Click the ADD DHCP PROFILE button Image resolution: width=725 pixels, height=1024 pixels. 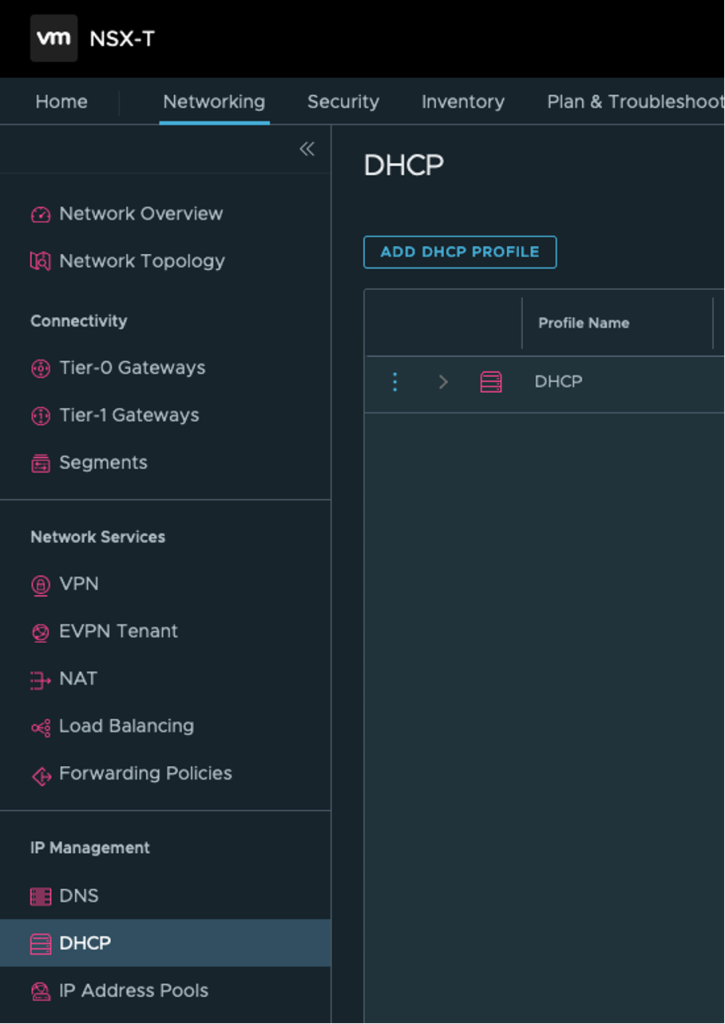tap(459, 252)
